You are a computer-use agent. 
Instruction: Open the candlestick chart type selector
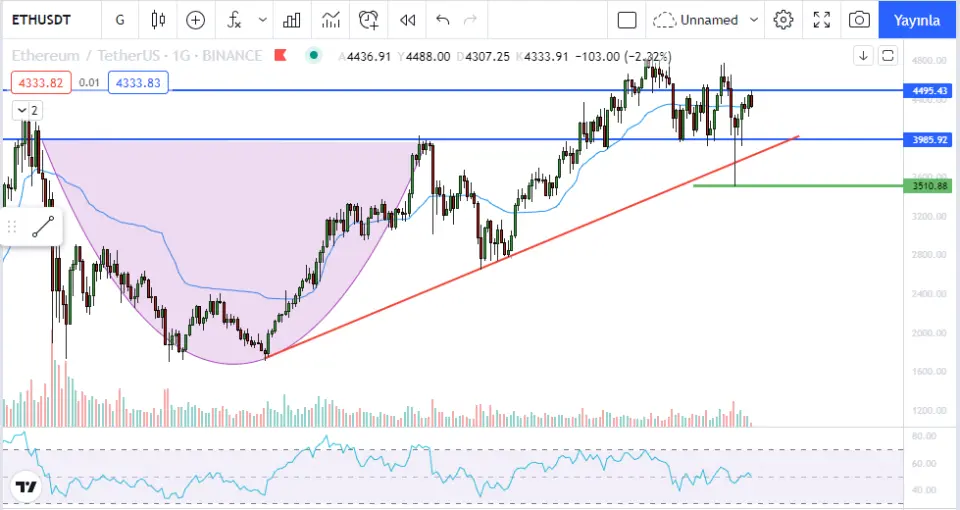157,20
